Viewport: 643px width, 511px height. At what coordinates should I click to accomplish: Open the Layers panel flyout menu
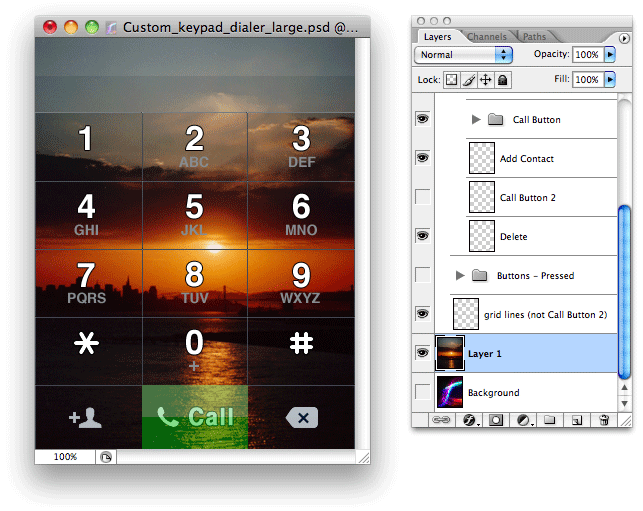[x=624, y=38]
